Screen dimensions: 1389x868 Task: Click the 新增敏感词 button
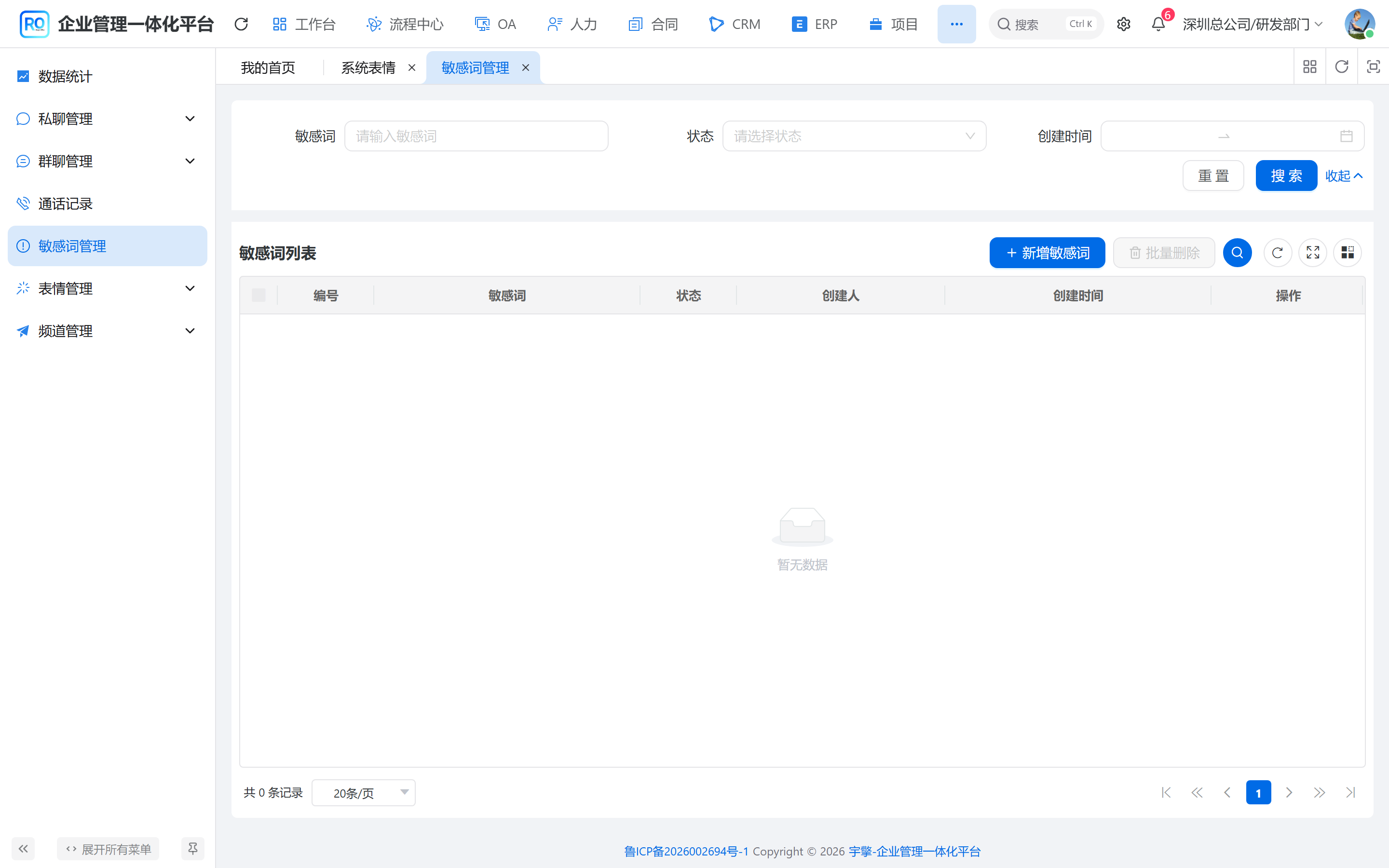tap(1047, 253)
